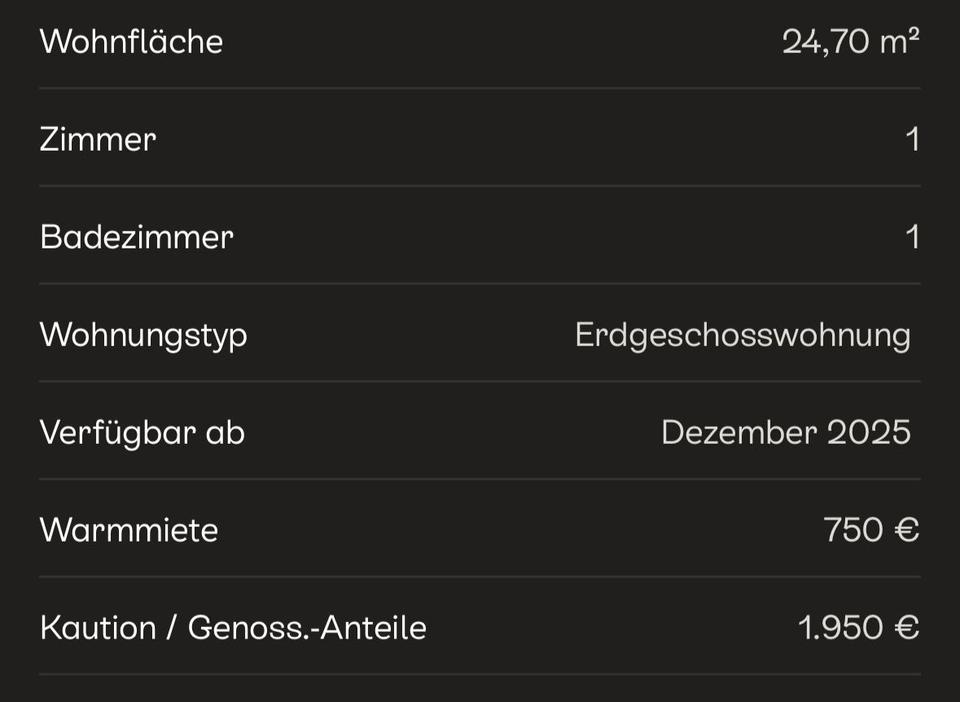Click the word Kaution

pyautogui.click(x=98, y=628)
